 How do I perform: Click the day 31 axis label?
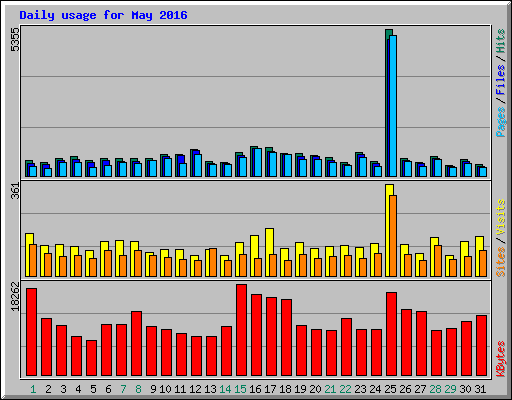[x=480, y=389]
